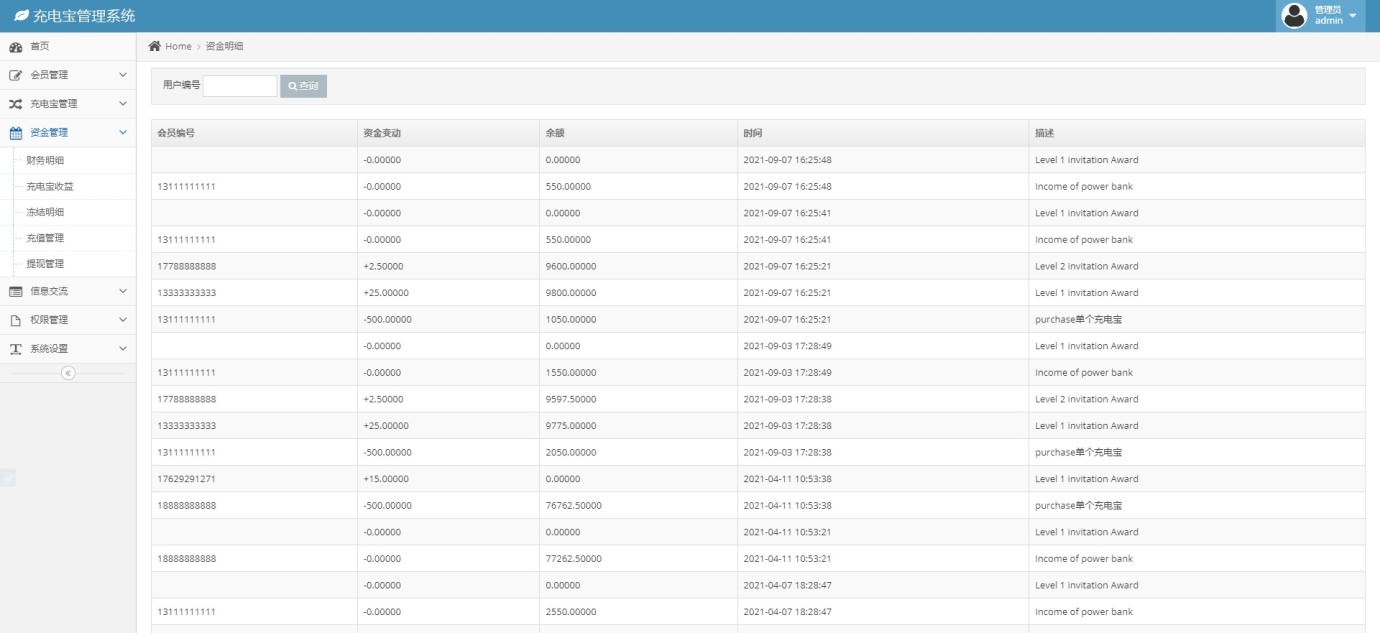Viewport: 1380px width, 633px height.
Task: Open the admin user avatar
Action: point(1294,16)
